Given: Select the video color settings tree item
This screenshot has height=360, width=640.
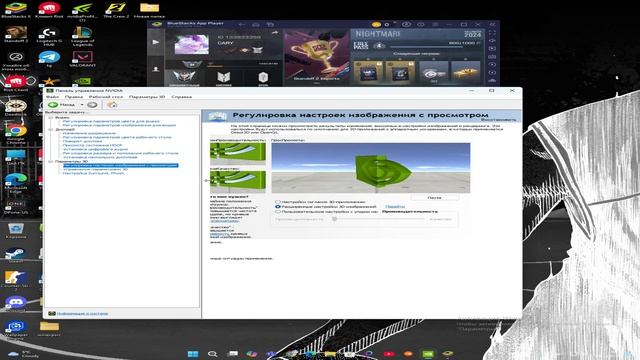Looking at the screenshot, I should point(111,121).
